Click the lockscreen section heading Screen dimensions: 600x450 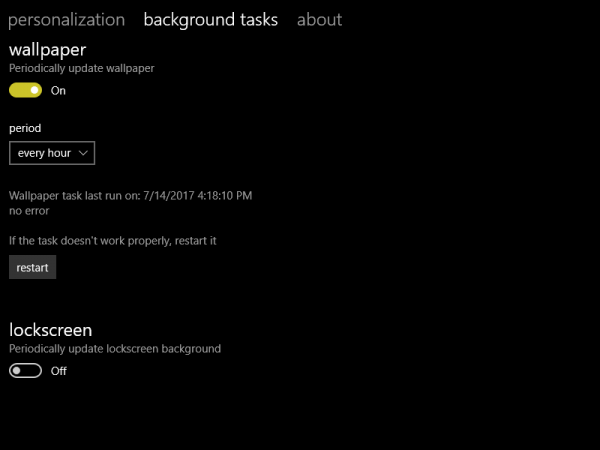pos(51,330)
